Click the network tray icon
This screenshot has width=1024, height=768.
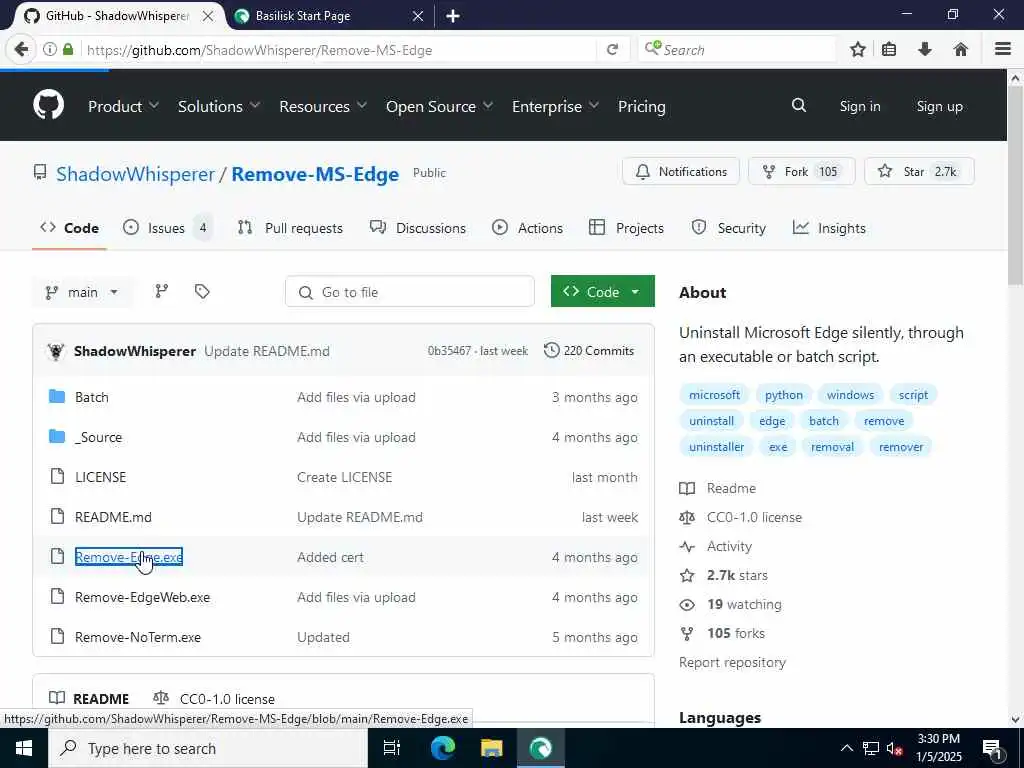tap(871, 748)
